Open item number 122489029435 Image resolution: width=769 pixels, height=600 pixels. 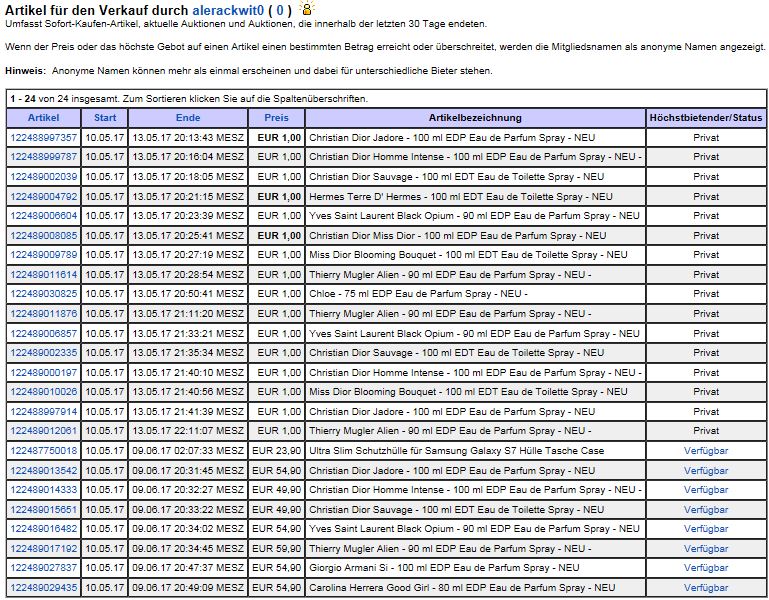(44, 588)
